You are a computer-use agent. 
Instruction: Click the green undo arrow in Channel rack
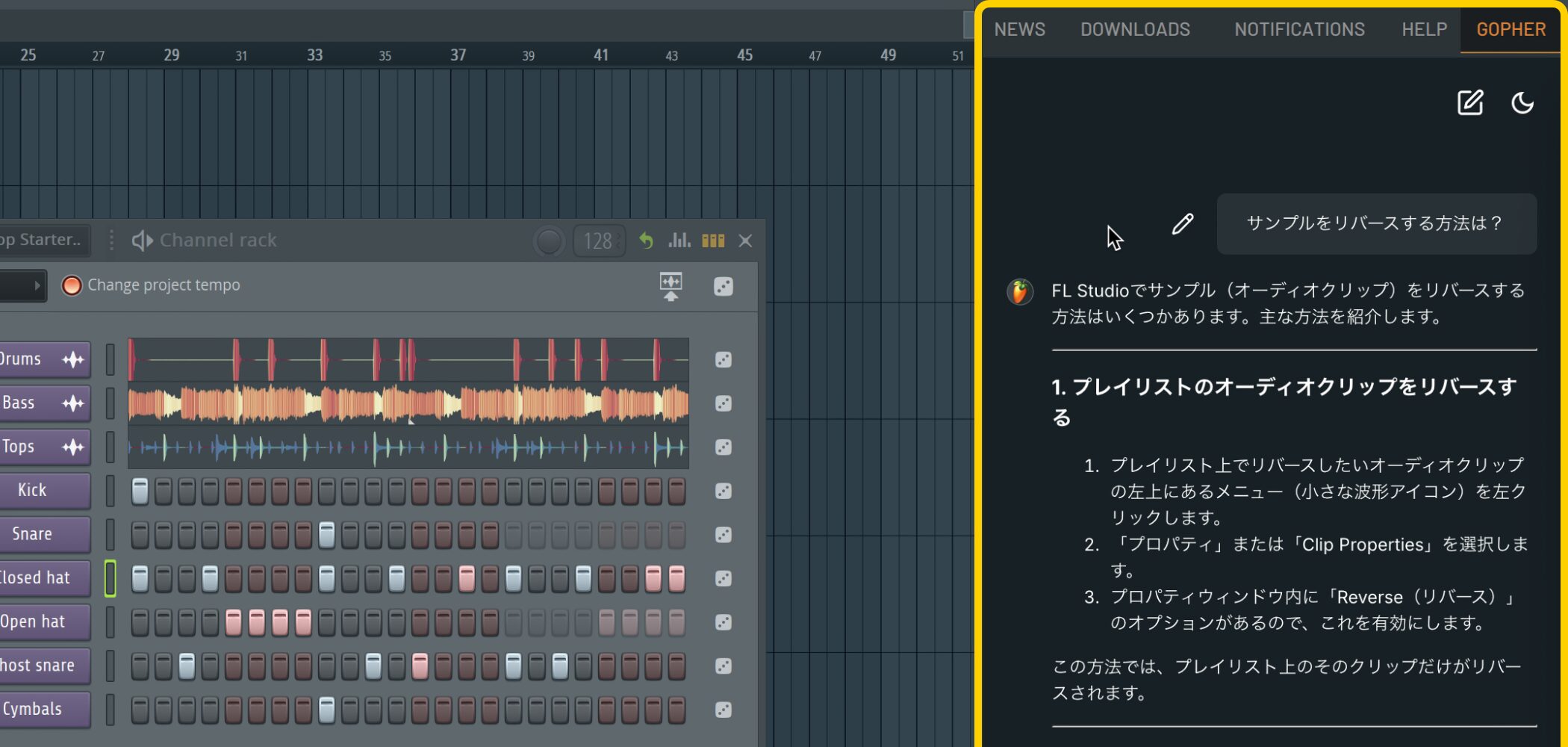coord(646,241)
